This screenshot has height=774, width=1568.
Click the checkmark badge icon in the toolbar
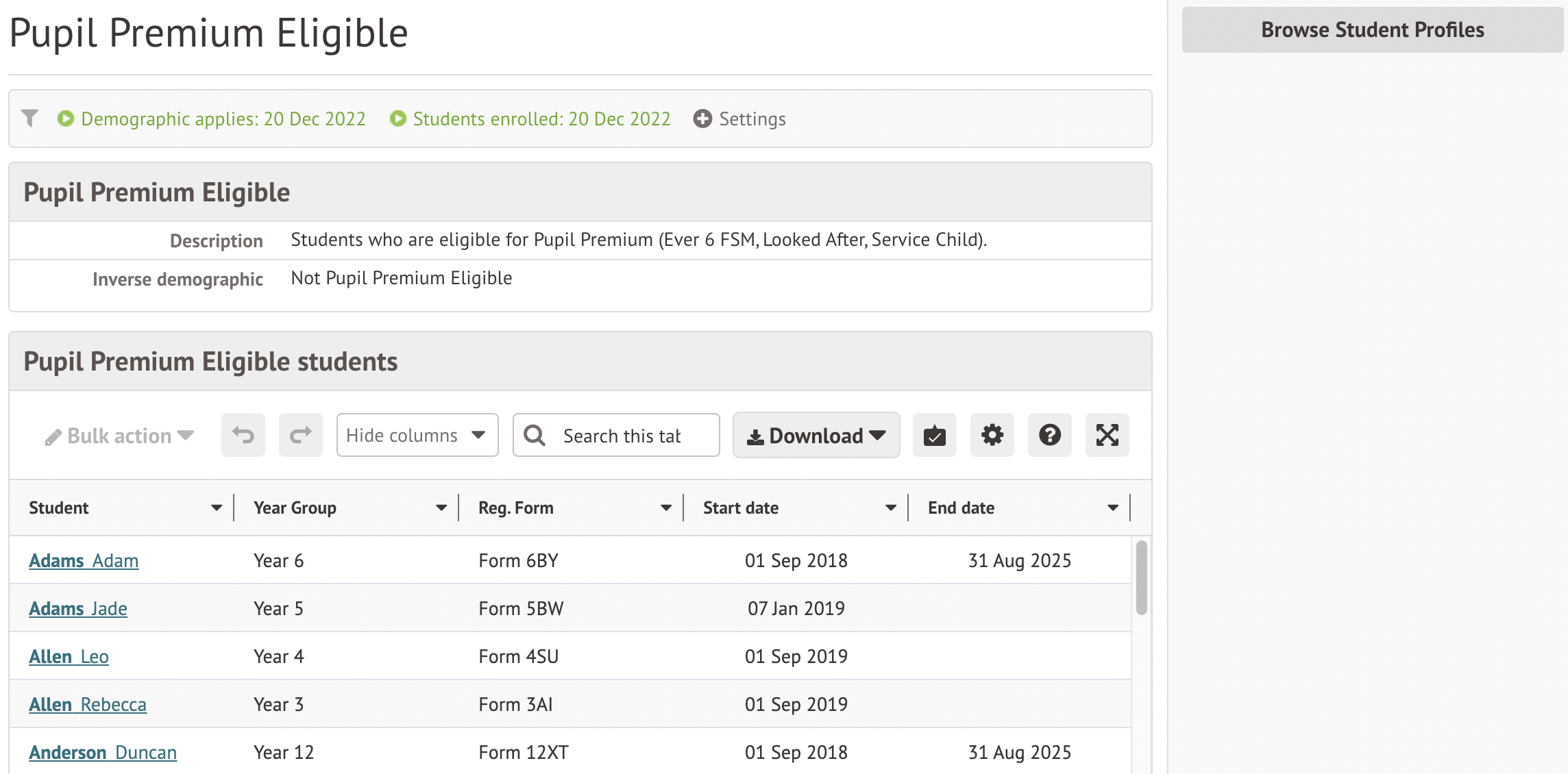(x=934, y=435)
